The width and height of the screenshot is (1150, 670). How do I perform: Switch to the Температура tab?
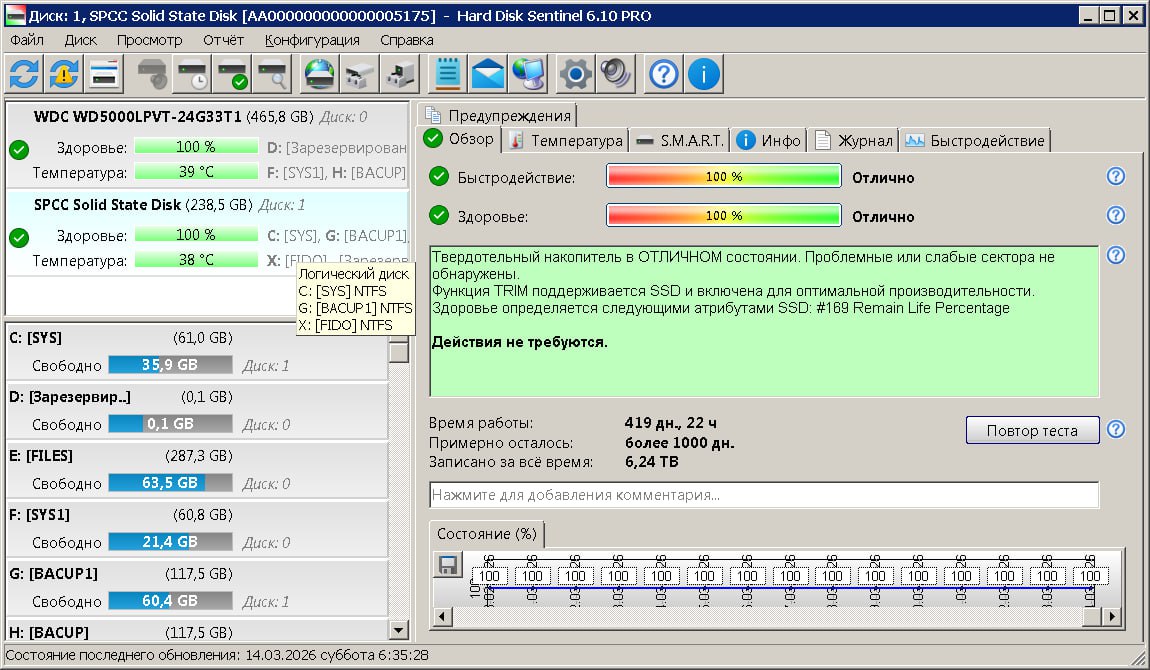[566, 140]
